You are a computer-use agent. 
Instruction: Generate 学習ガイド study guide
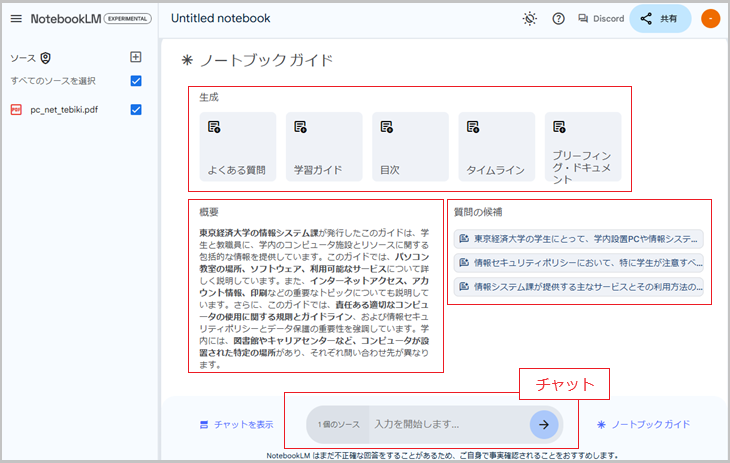[324, 147]
